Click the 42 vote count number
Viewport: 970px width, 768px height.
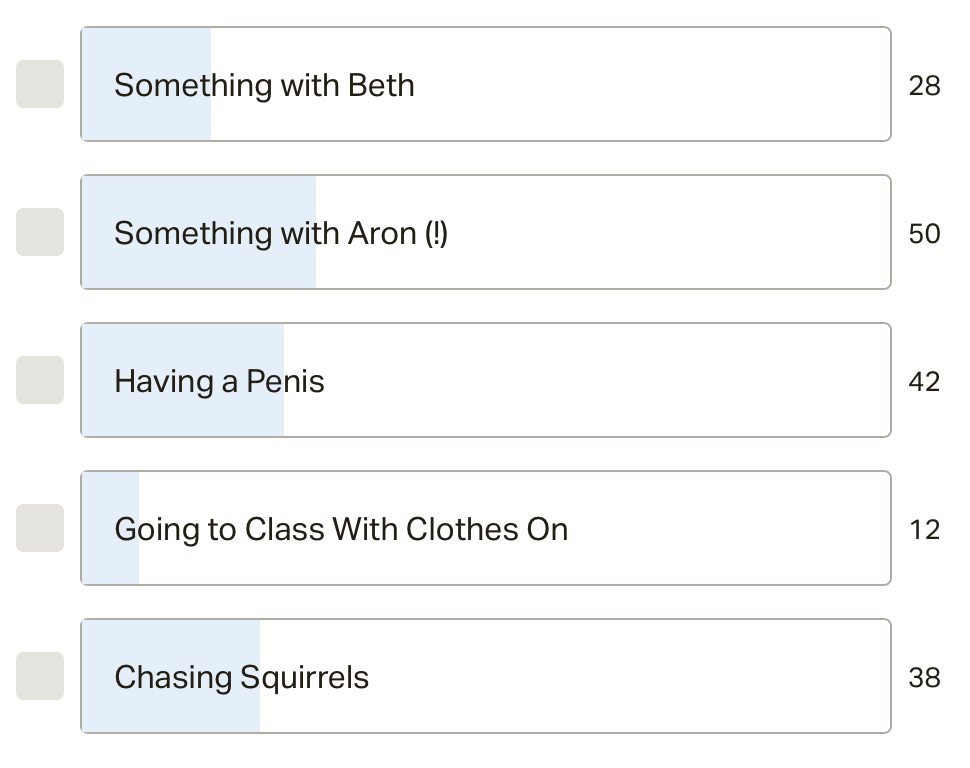point(924,382)
